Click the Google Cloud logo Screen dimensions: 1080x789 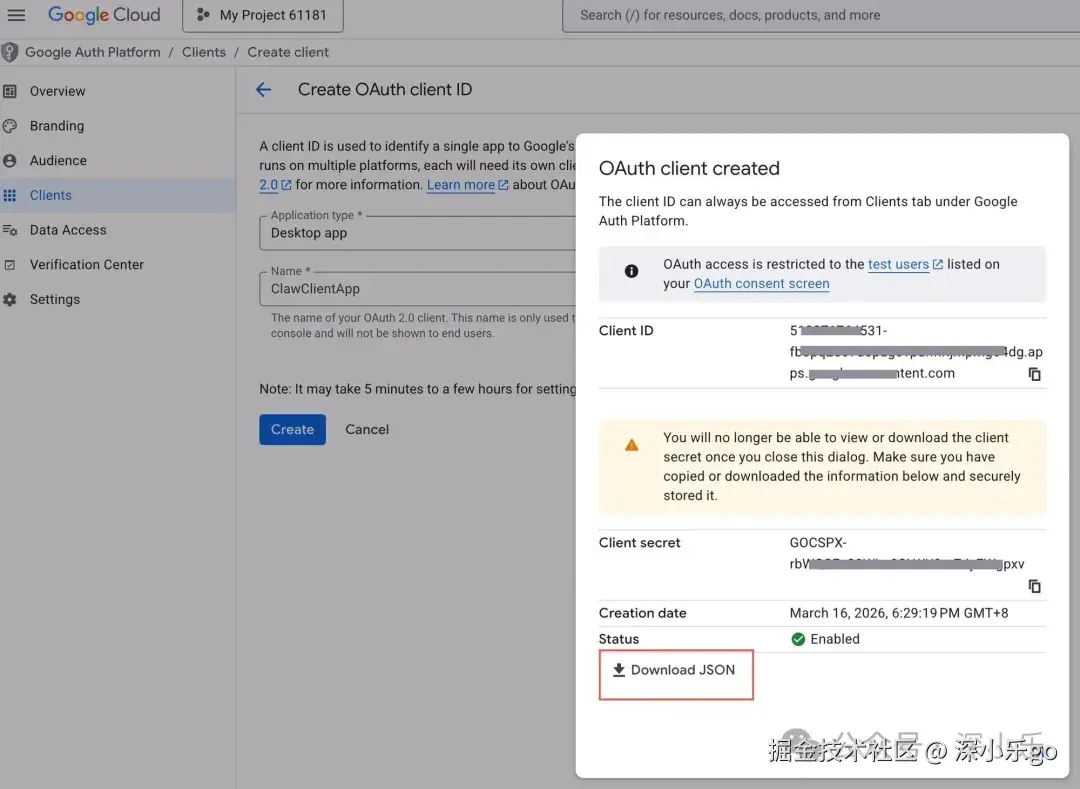click(104, 14)
